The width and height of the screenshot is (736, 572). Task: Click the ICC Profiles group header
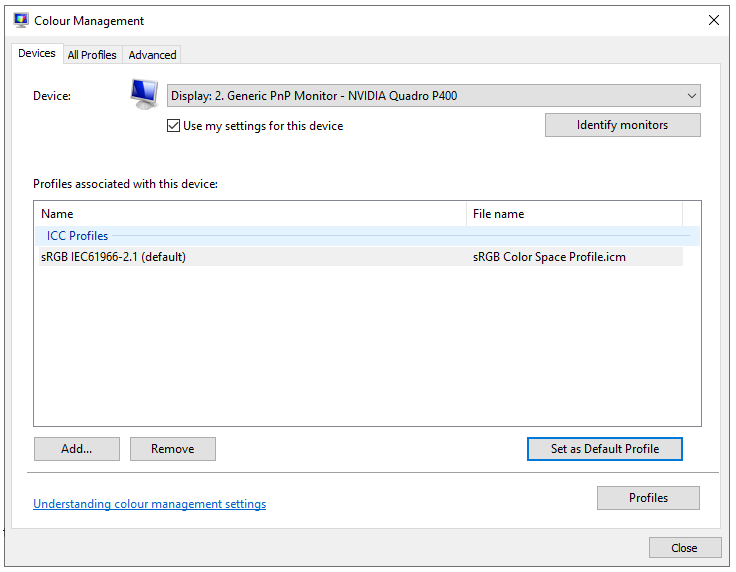(367, 236)
